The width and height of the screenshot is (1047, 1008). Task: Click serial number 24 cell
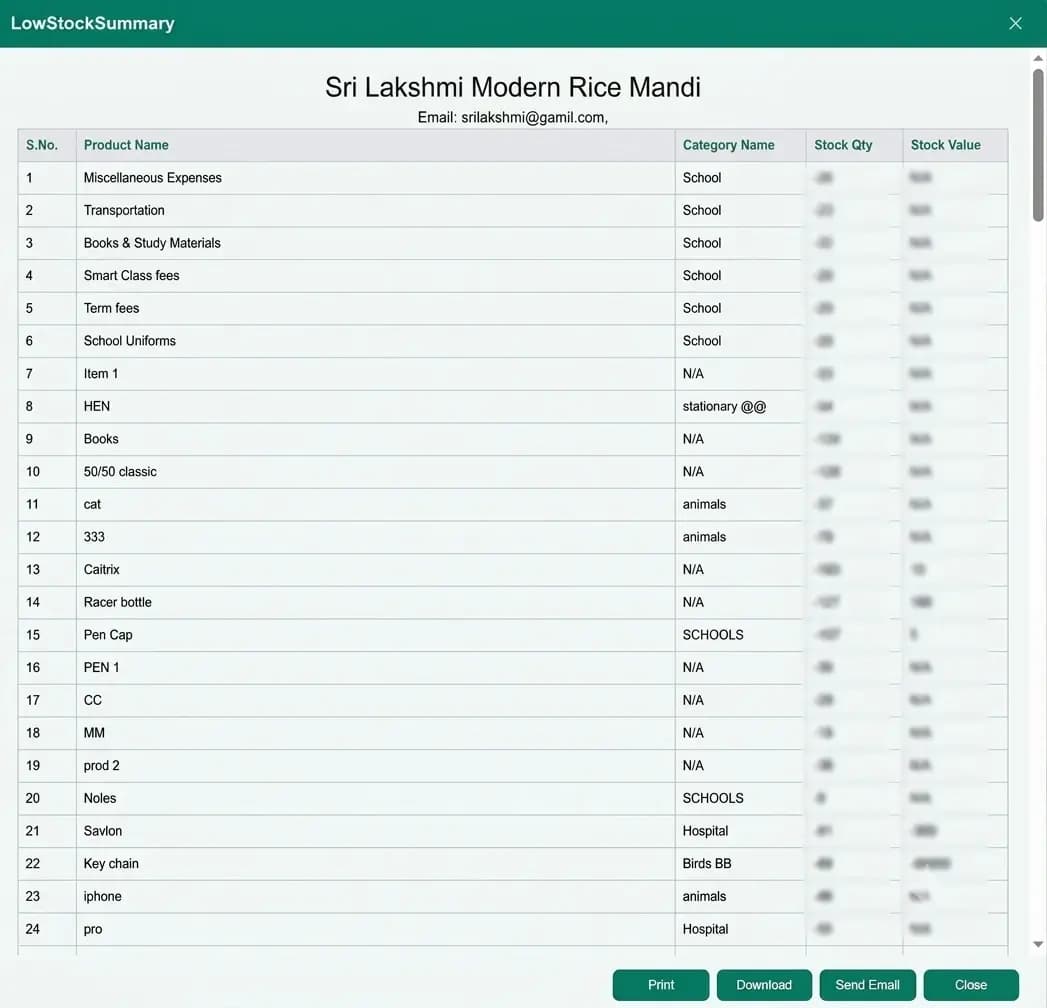pyautogui.click(x=47, y=929)
